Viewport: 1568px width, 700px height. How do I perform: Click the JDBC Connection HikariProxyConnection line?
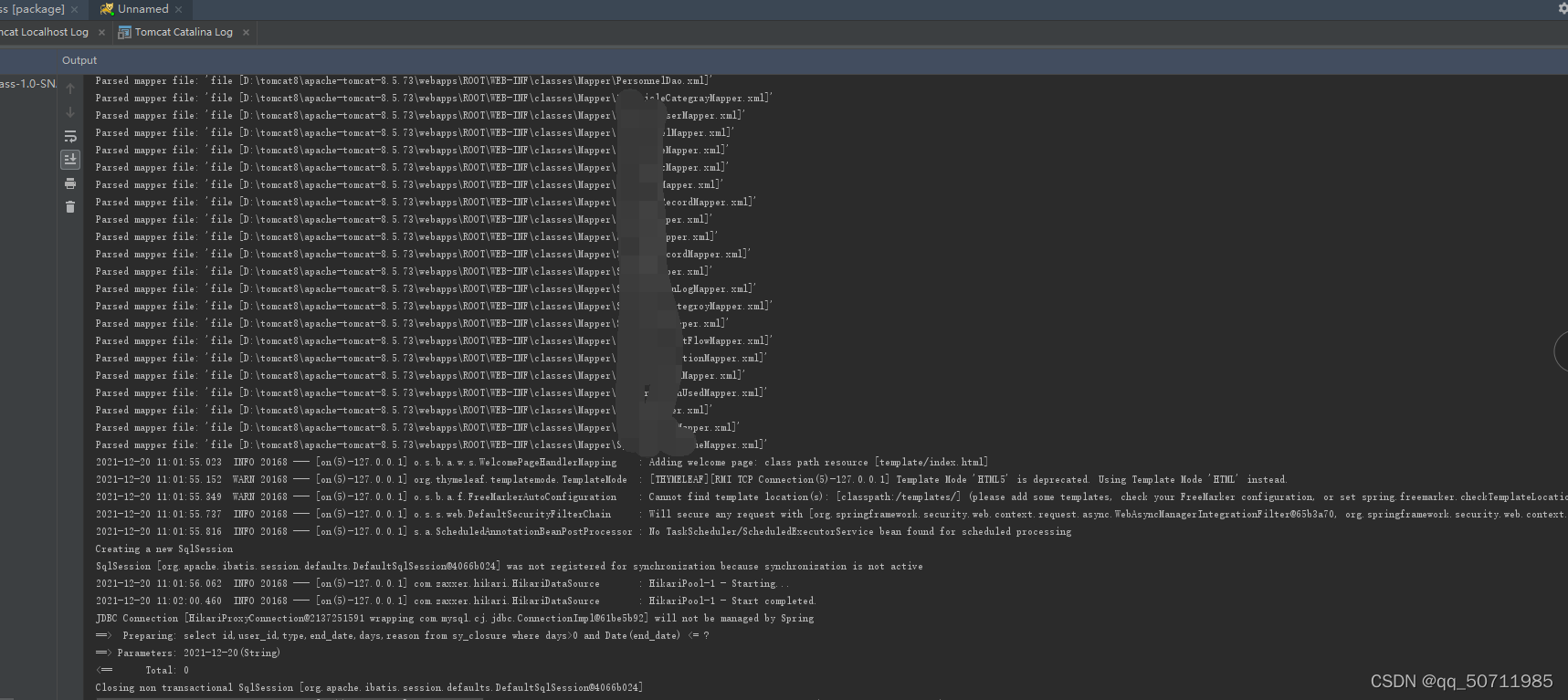(x=455, y=618)
